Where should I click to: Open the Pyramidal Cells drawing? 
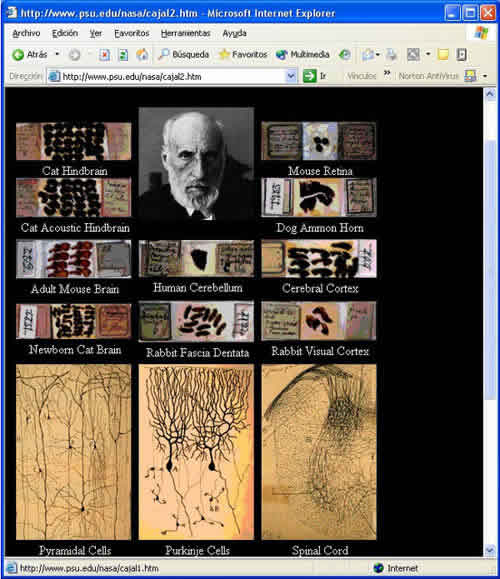(73, 452)
